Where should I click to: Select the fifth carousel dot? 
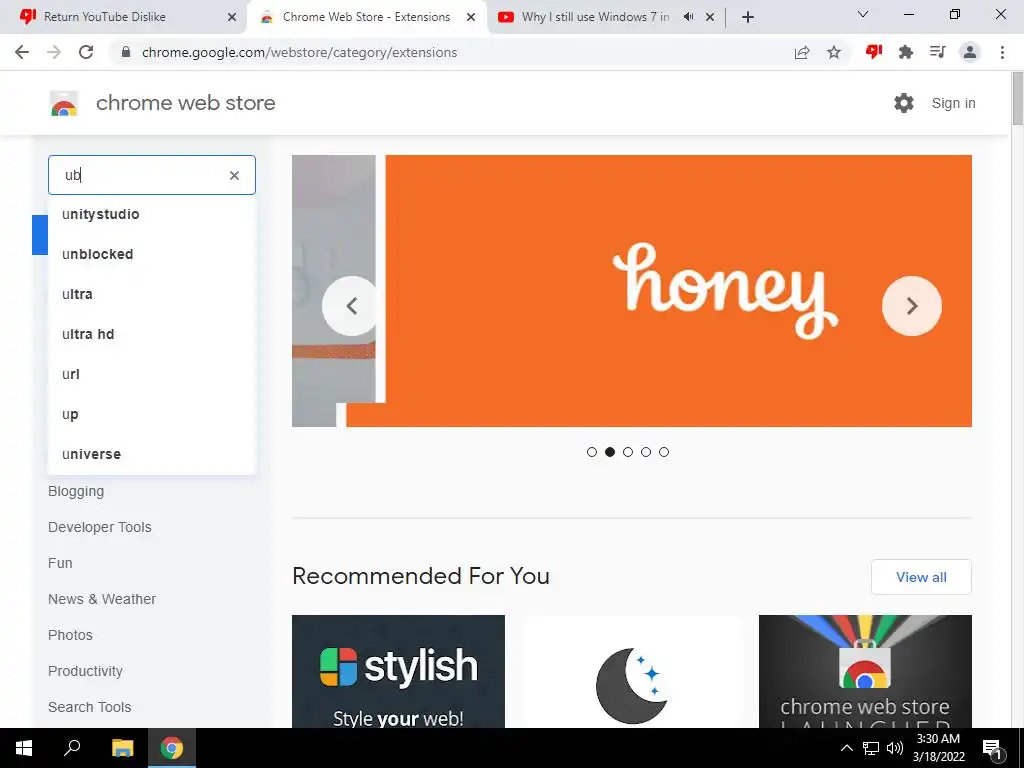[x=664, y=452]
